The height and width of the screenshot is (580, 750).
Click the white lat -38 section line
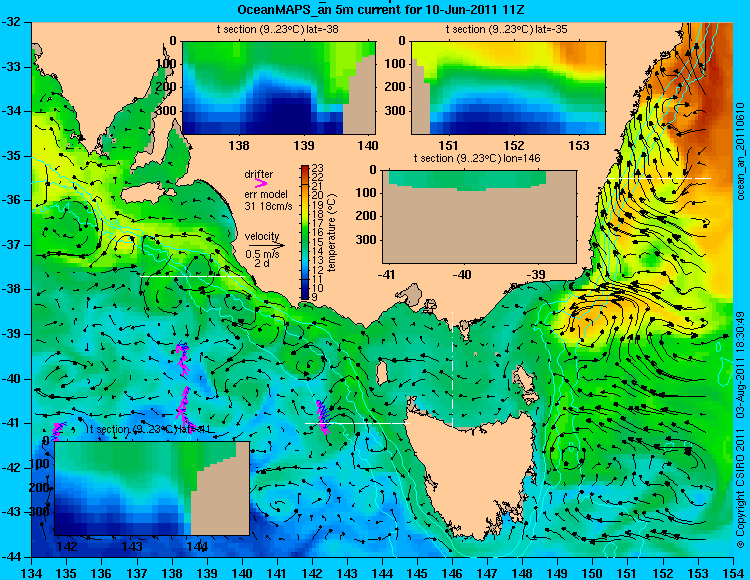[x=193, y=276]
